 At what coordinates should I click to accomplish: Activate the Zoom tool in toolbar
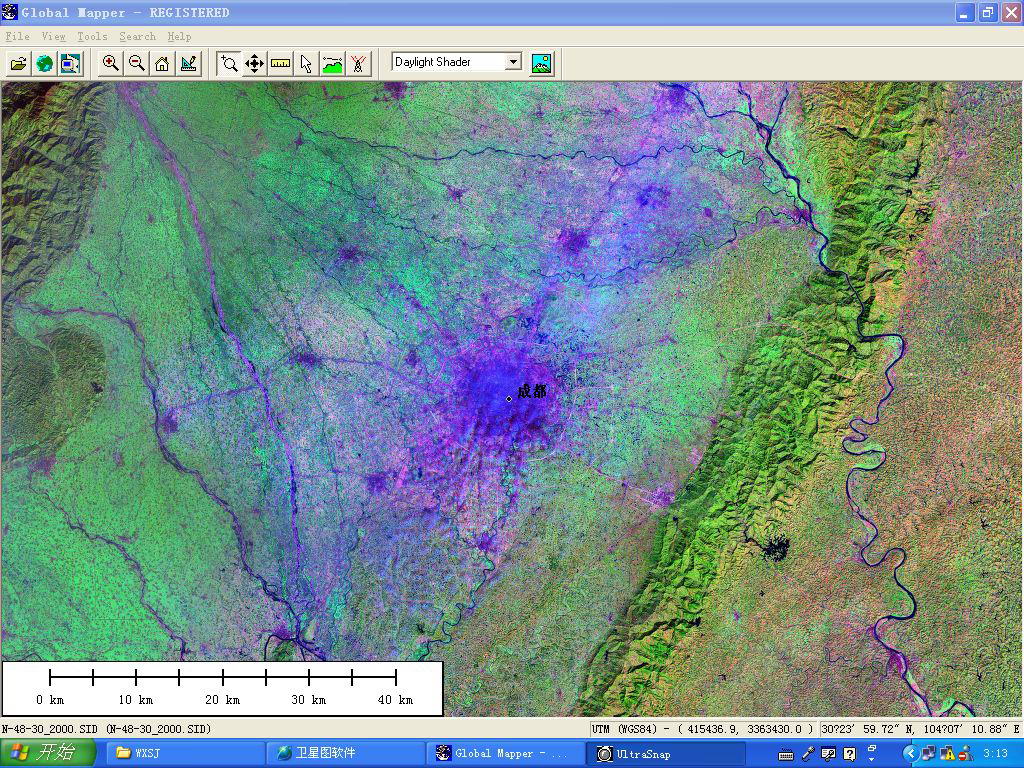[x=229, y=63]
